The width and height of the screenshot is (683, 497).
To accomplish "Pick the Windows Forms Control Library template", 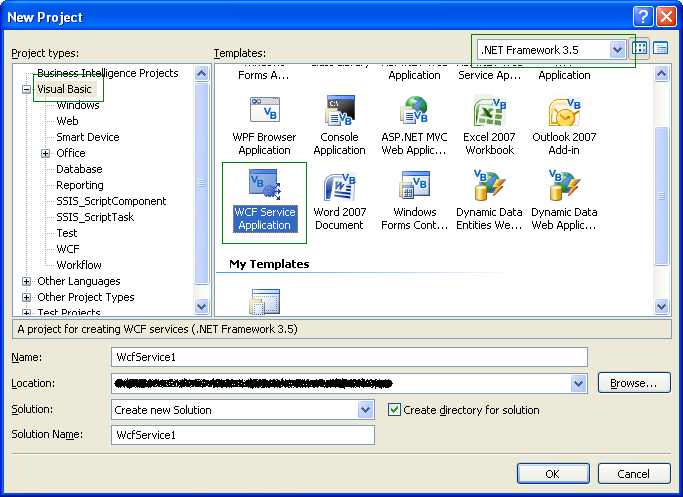I will 414,201.
